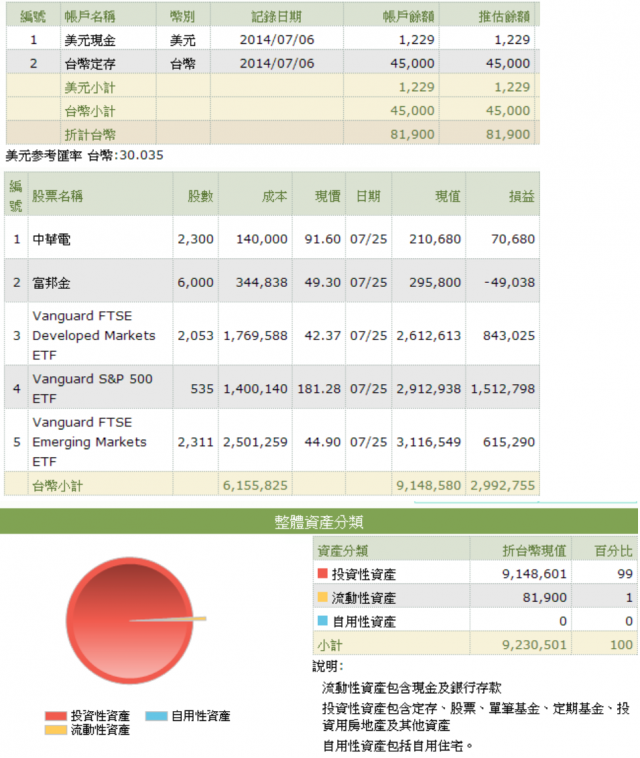Image resolution: width=640 pixels, height=758 pixels.
Task: Click the exchange rate 30.035 text
Action: click(x=142, y=155)
